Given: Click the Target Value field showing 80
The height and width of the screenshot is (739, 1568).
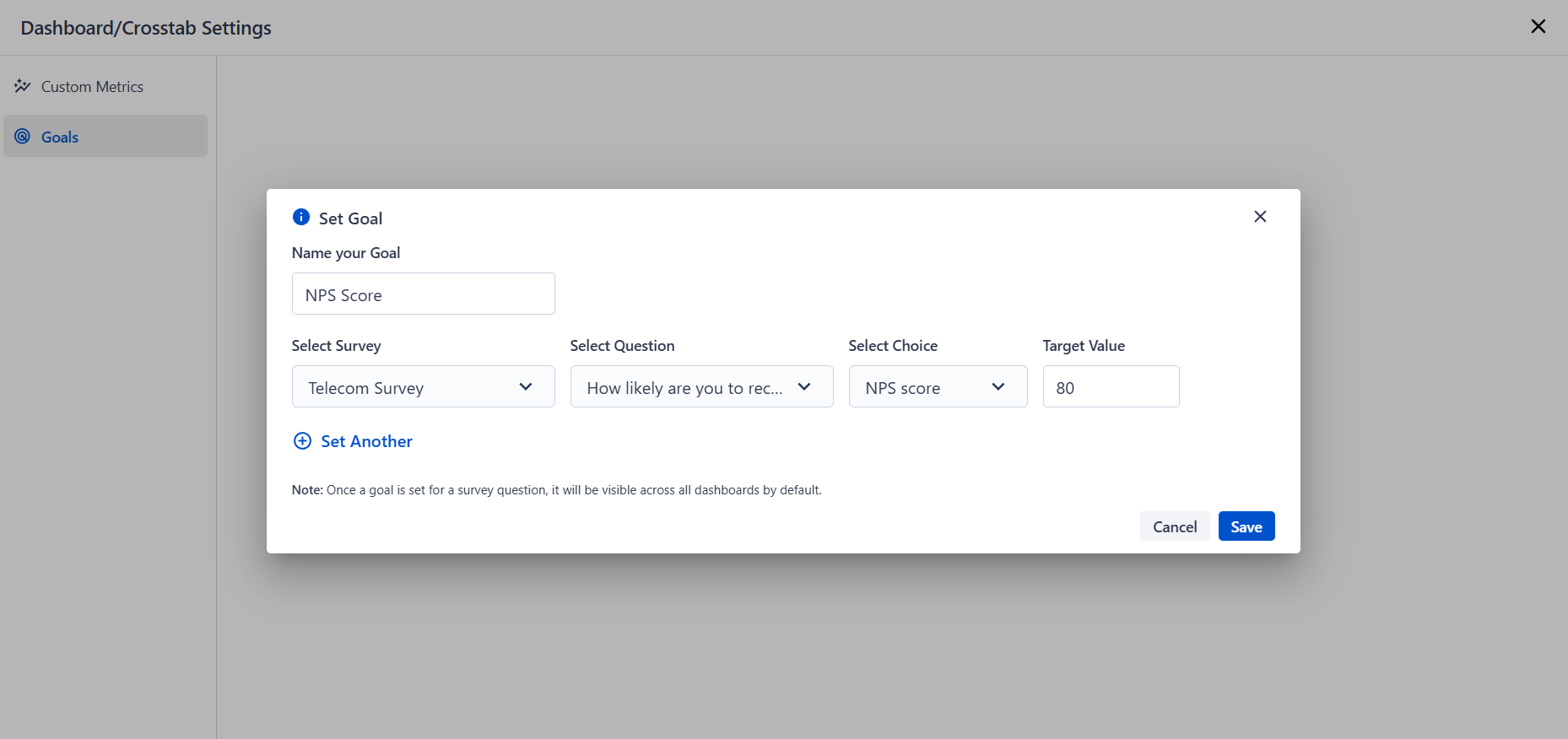Looking at the screenshot, I should point(1111,386).
